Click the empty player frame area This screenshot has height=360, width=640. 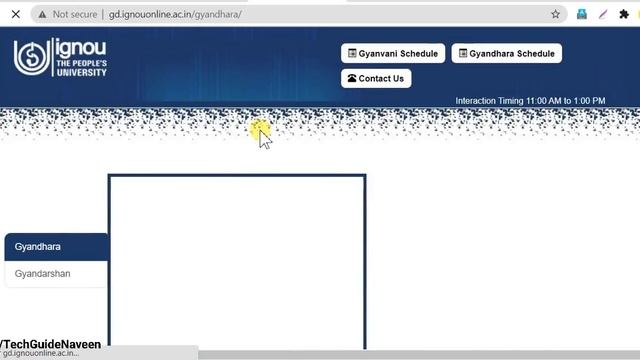pos(237,263)
